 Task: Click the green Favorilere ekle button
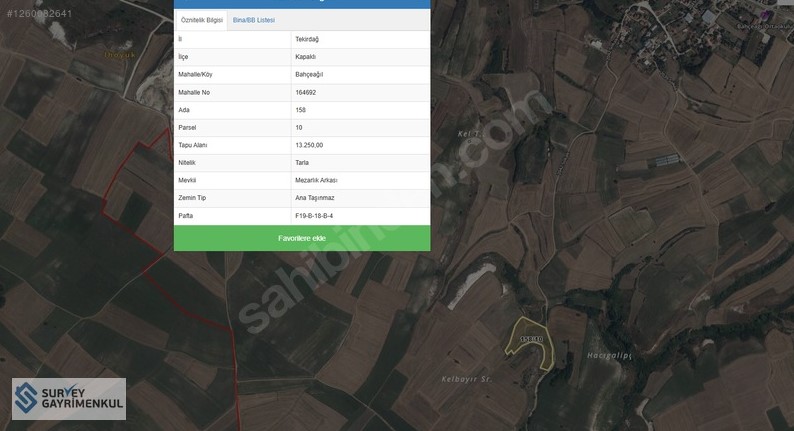pyautogui.click(x=302, y=238)
